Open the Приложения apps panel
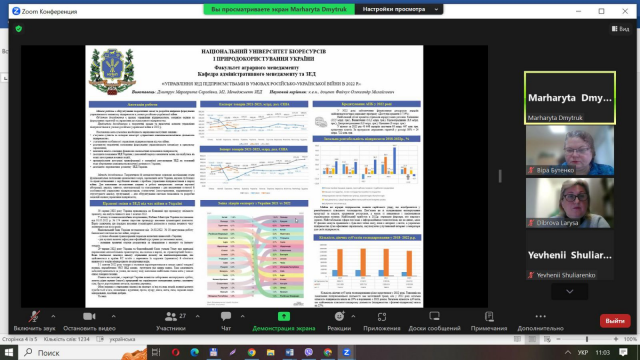This screenshot has width=640, height=360. point(382,321)
